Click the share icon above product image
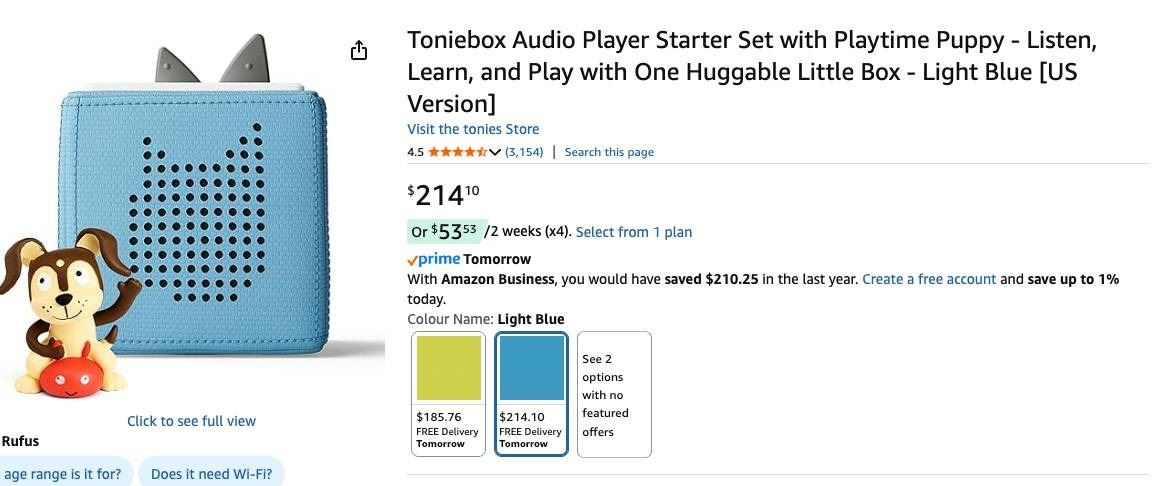The height and width of the screenshot is (486, 1157). 359,51
